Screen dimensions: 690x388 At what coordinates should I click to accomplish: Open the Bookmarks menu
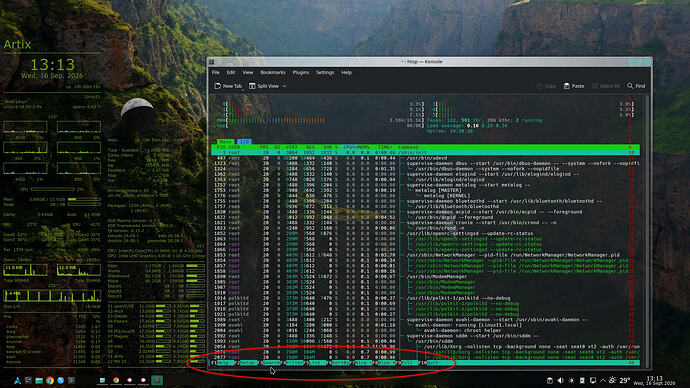[273, 73]
